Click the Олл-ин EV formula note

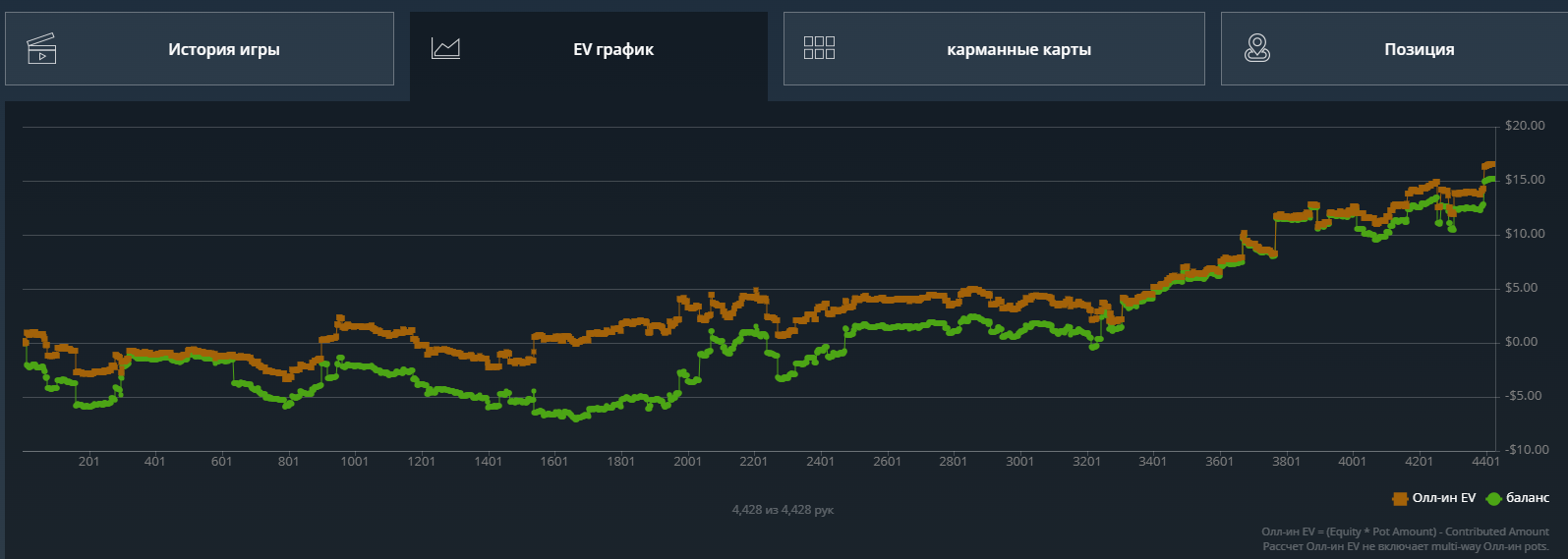pyautogui.click(x=1405, y=531)
